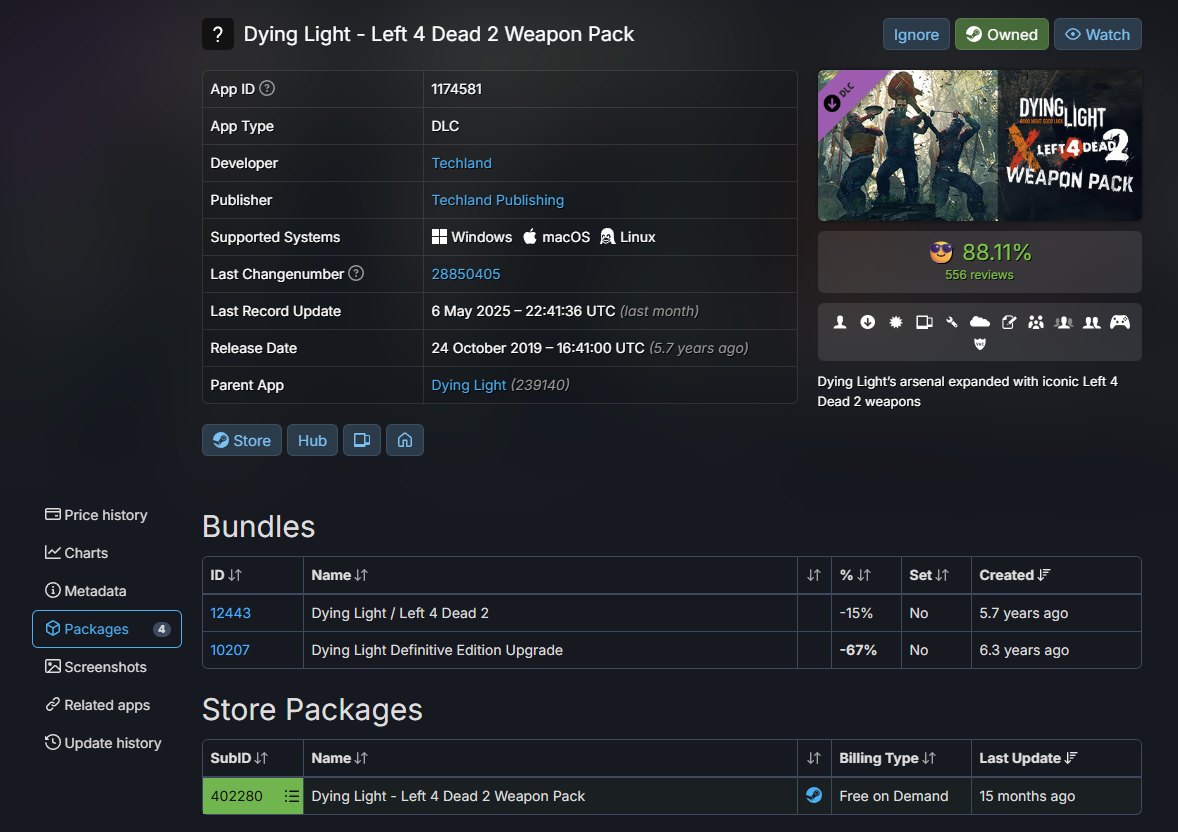Select the Packages sidebar tab
The image size is (1178, 832).
pos(107,629)
